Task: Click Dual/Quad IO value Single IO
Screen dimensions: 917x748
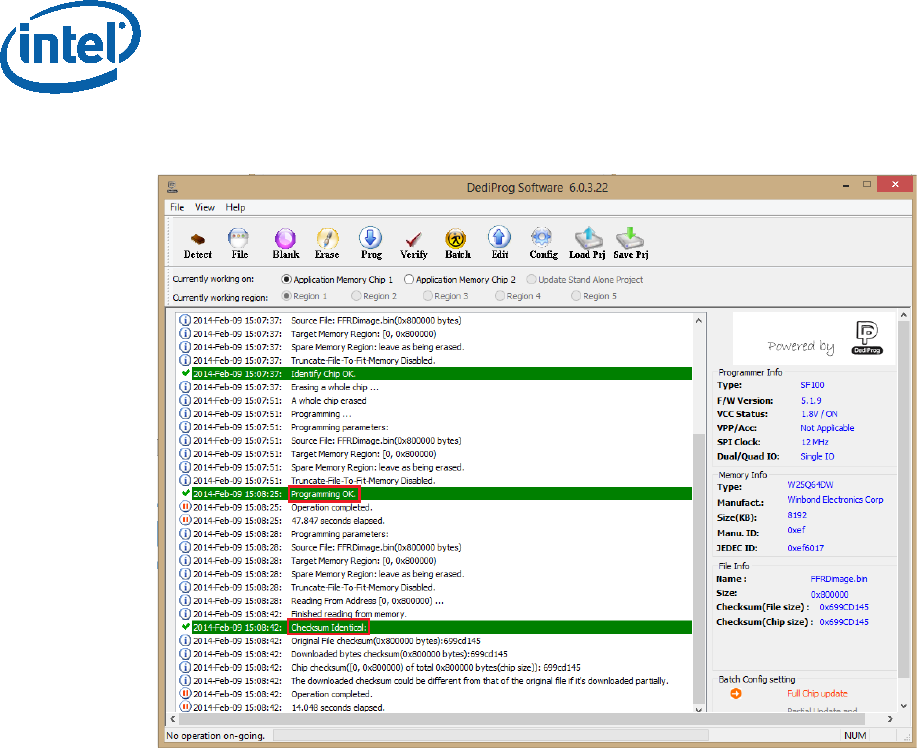Action: pos(817,456)
